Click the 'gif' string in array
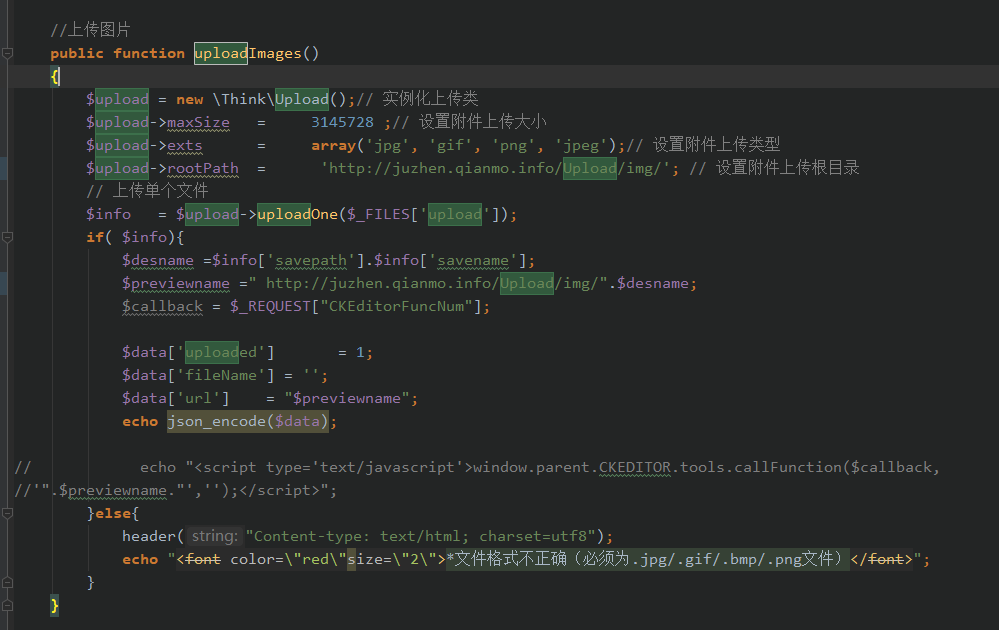The height and width of the screenshot is (630, 999). [x=450, y=145]
